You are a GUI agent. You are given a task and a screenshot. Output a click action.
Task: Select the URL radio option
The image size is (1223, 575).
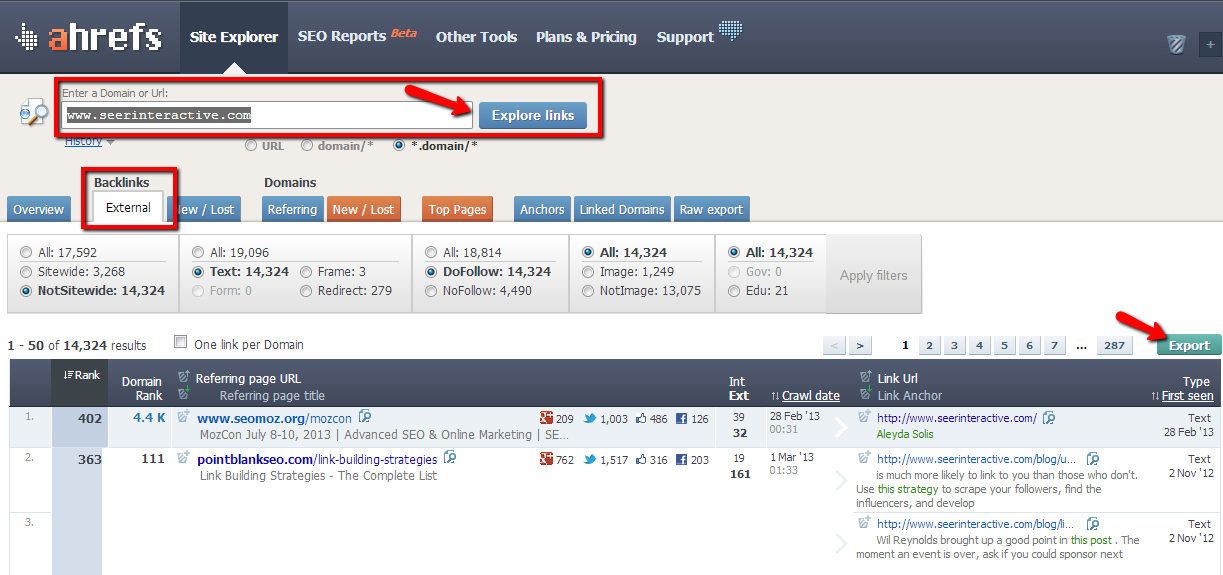252,146
